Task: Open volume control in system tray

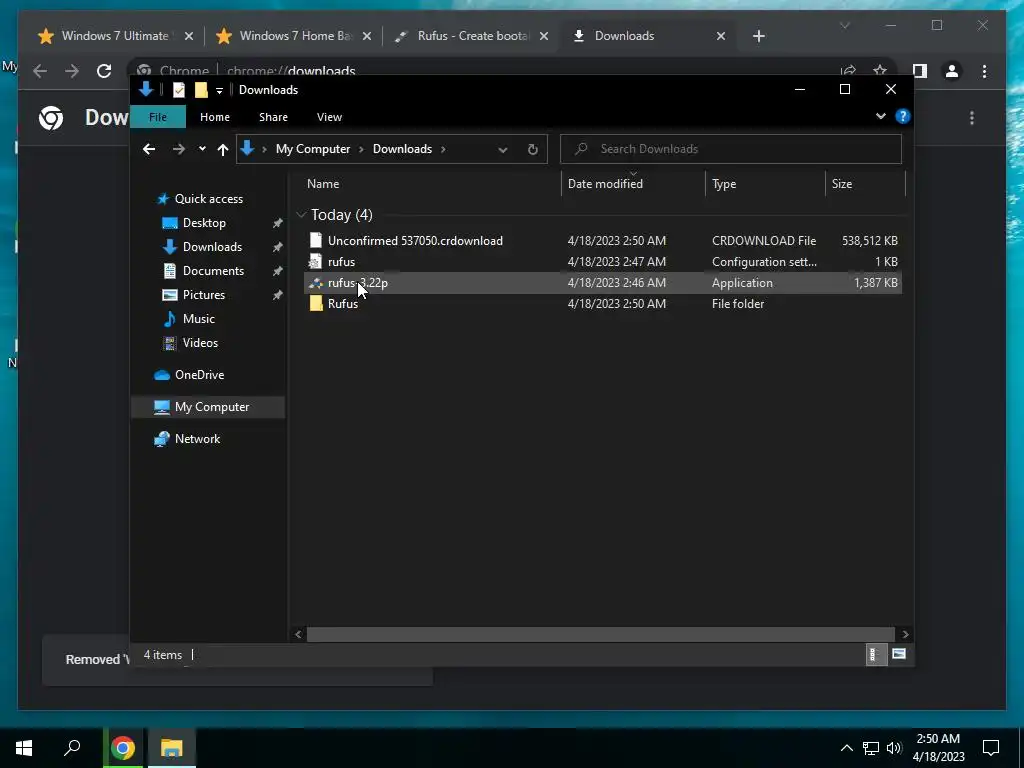Action: click(893, 748)
